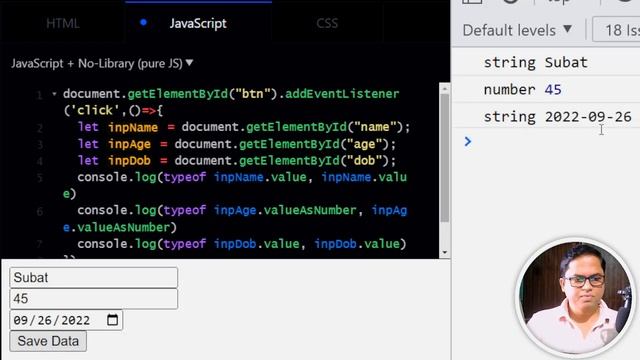
Task: Click scrollbar up arrow in code editor
Action: 444,88
